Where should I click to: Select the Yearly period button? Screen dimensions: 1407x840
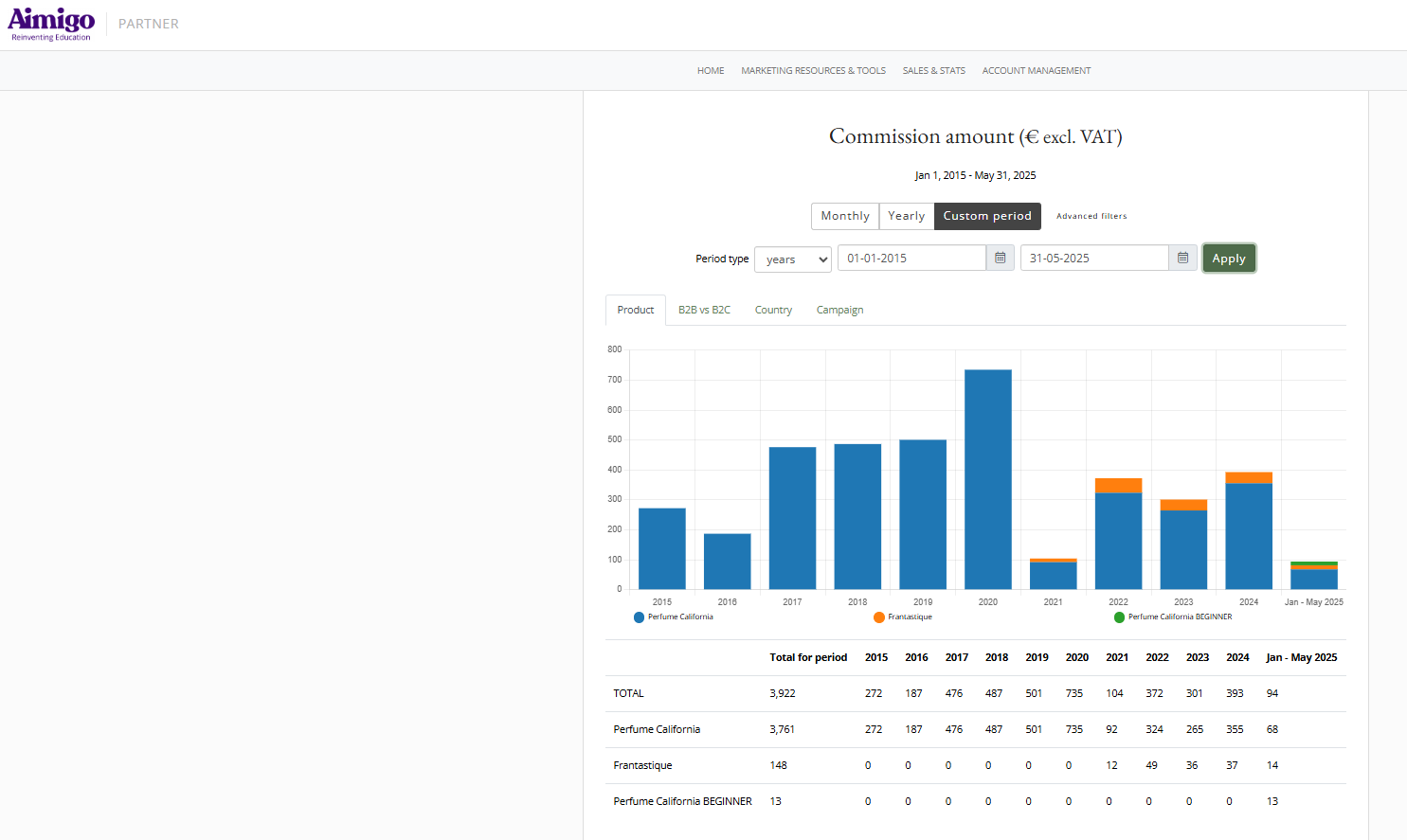[x=907, y=216]
